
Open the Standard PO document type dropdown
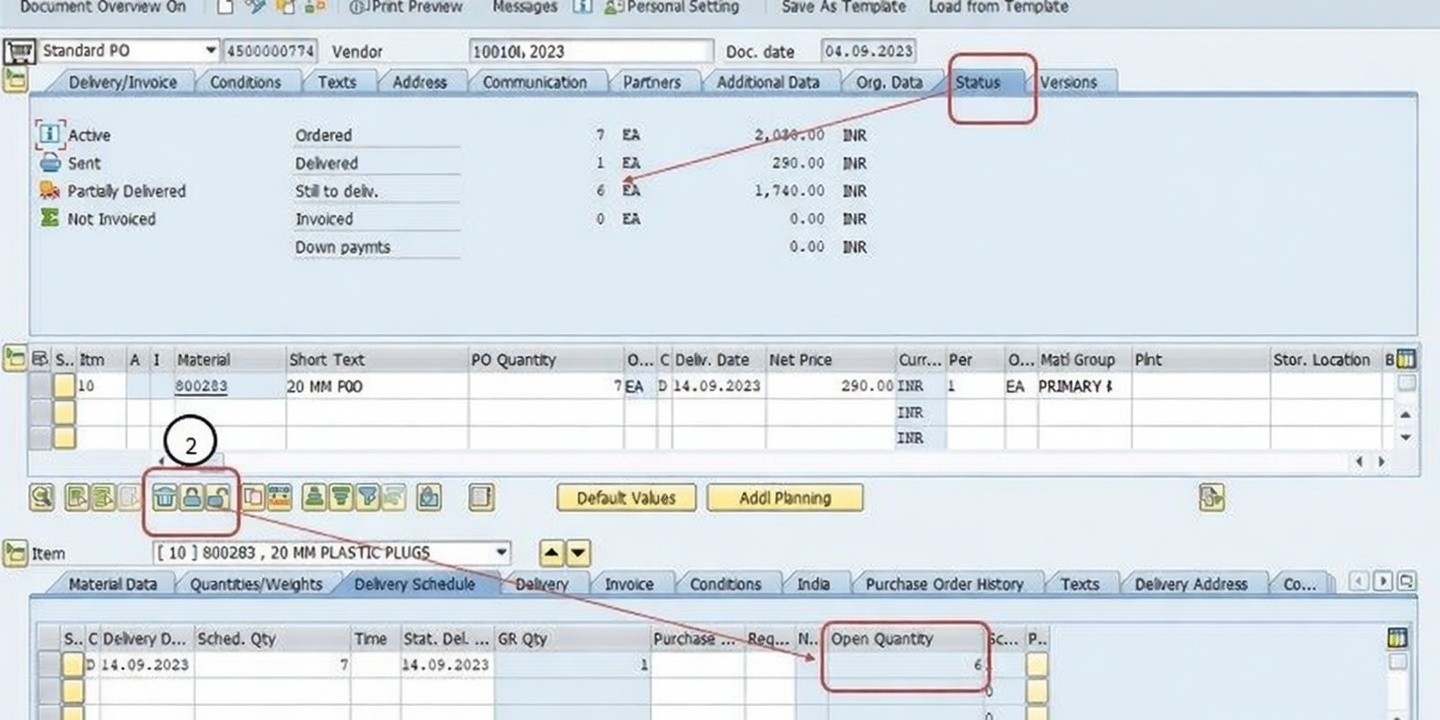point(210,51)
